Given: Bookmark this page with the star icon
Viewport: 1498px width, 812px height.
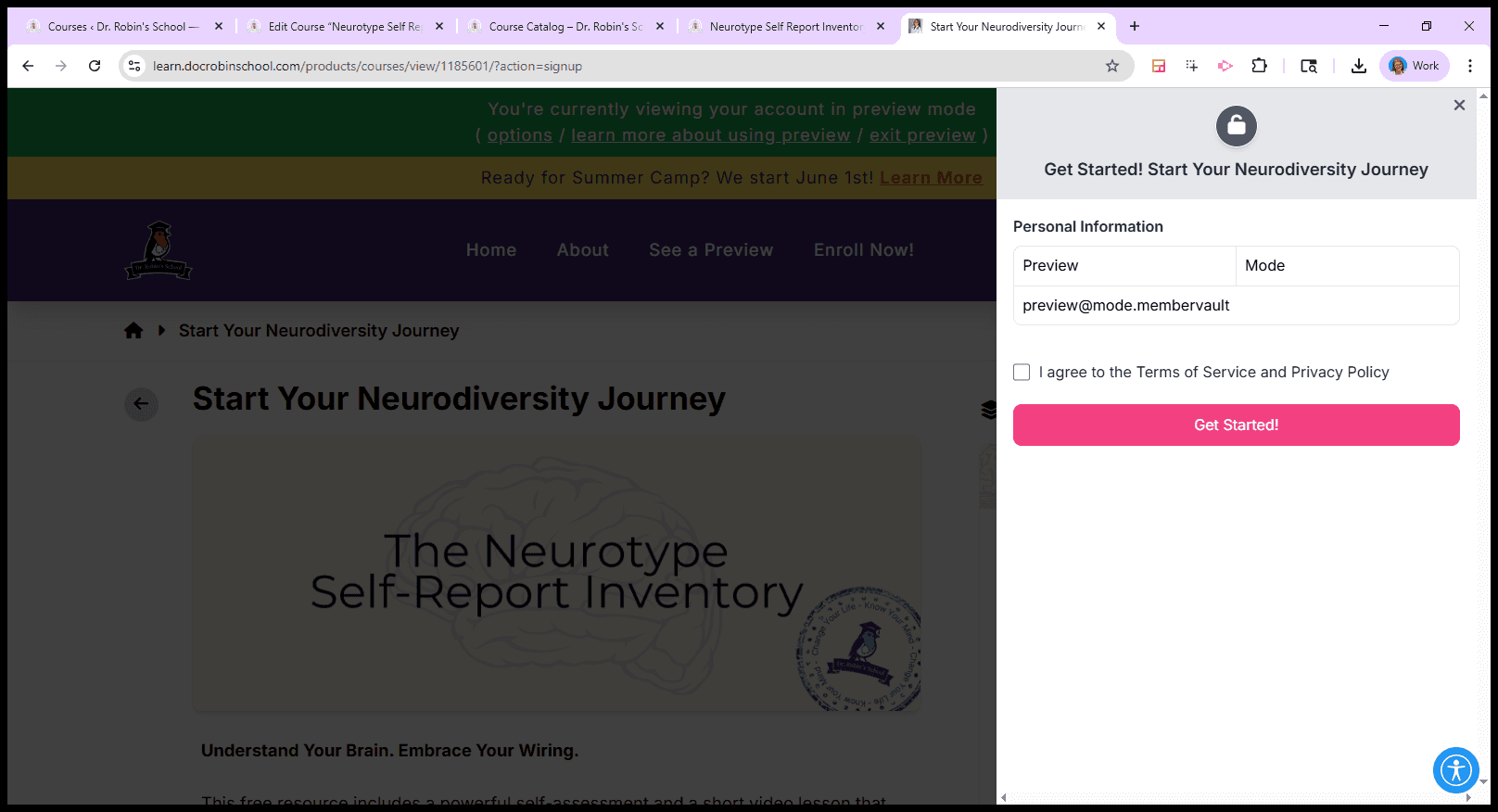Looking at the screenshot, I should point(1112,66).
